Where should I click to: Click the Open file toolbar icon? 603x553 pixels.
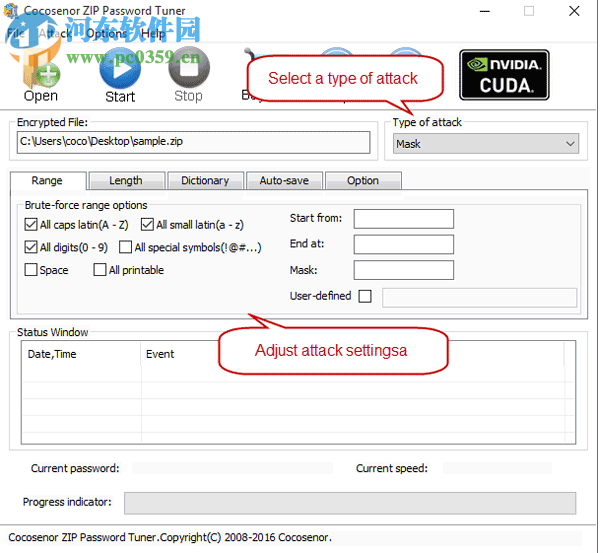point(41,75)
